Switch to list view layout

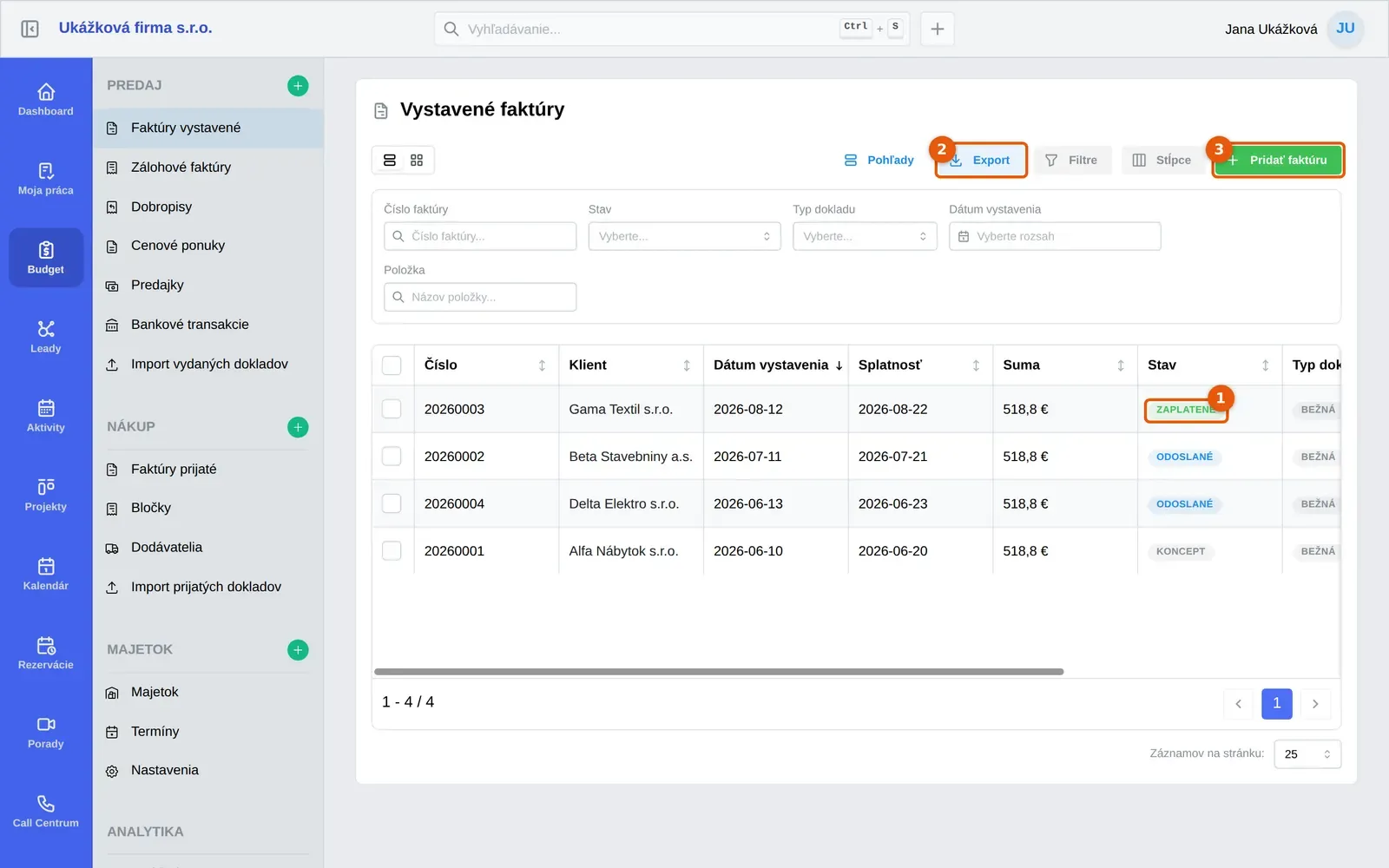tap(390, 161)
